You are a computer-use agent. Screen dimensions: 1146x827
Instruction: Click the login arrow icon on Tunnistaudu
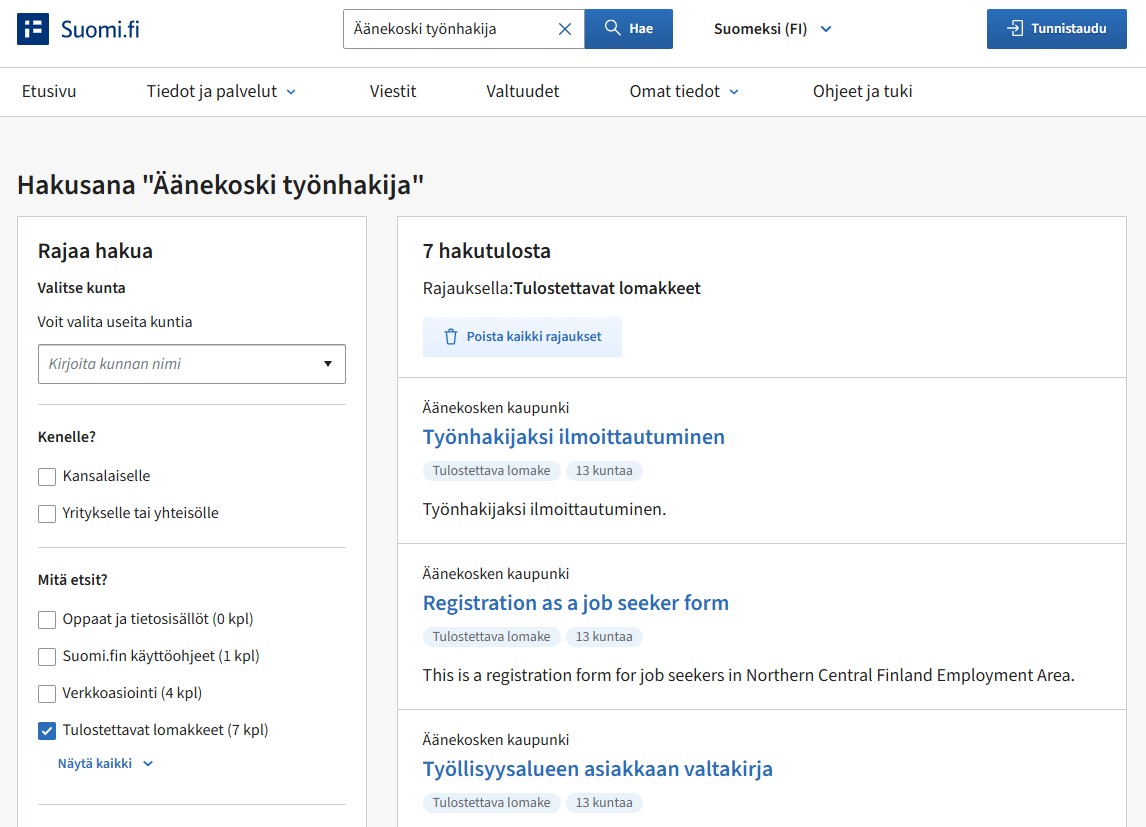(x=1014, y=28)
